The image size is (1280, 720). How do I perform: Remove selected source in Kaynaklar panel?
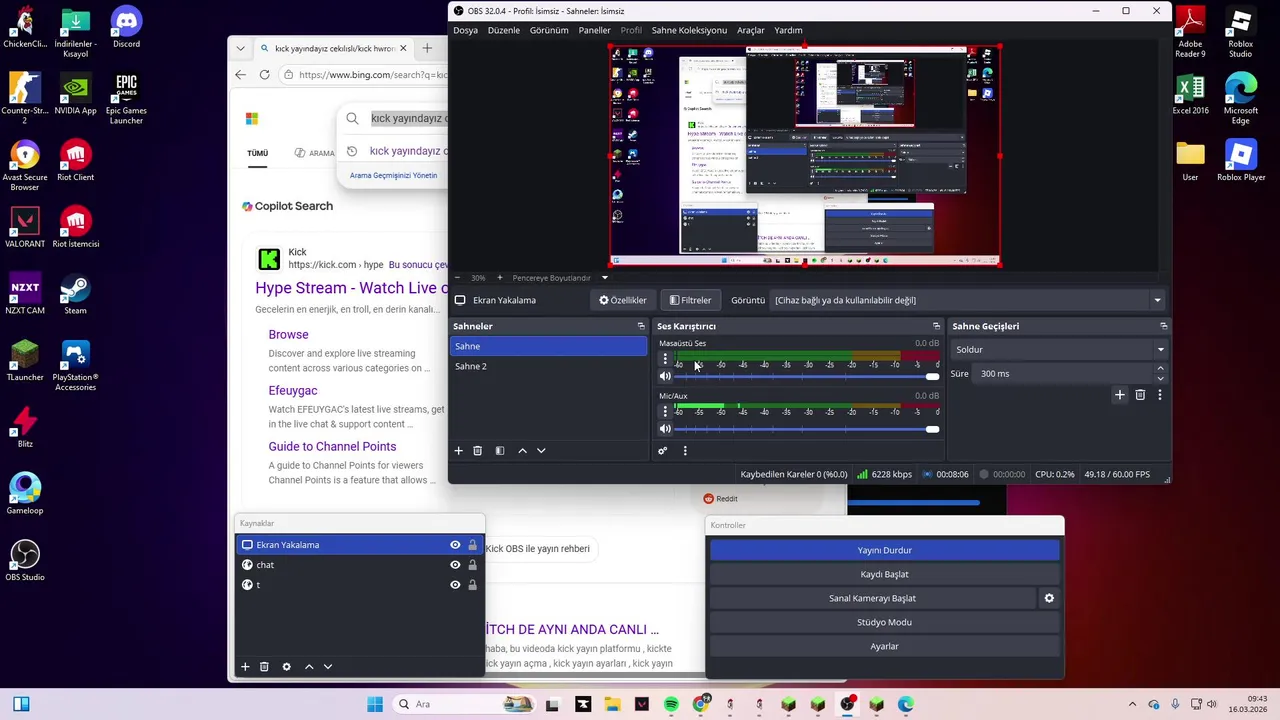click(264, 667)
